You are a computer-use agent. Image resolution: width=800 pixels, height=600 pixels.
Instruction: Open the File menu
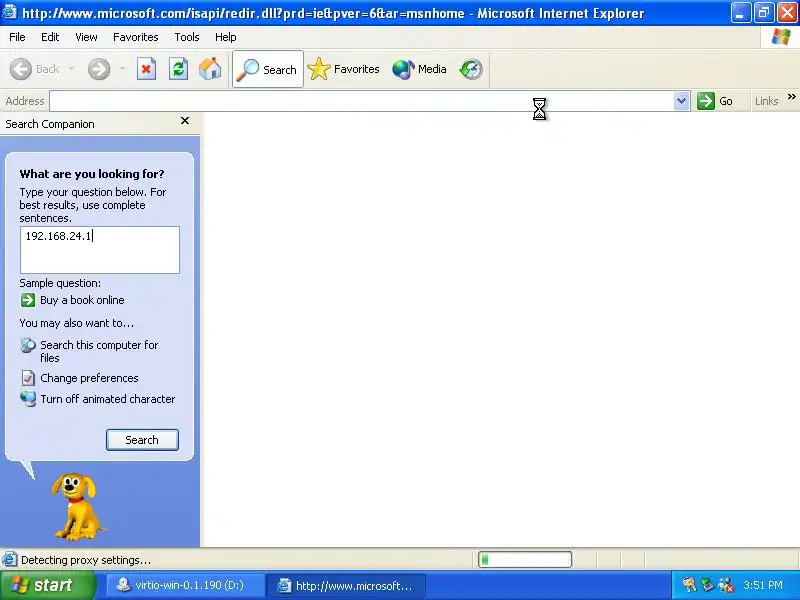[x=17, y=37]
